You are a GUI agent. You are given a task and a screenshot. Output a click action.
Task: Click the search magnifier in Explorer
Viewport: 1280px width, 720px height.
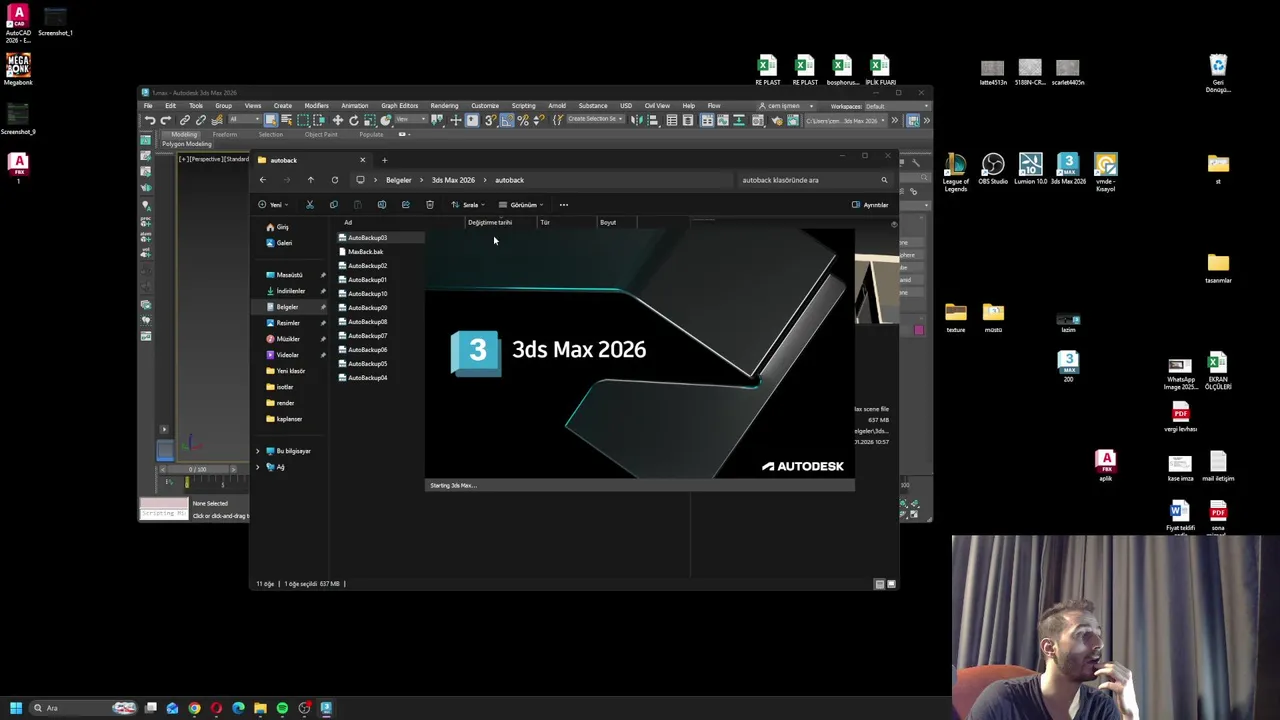click(x=884, y=180)
